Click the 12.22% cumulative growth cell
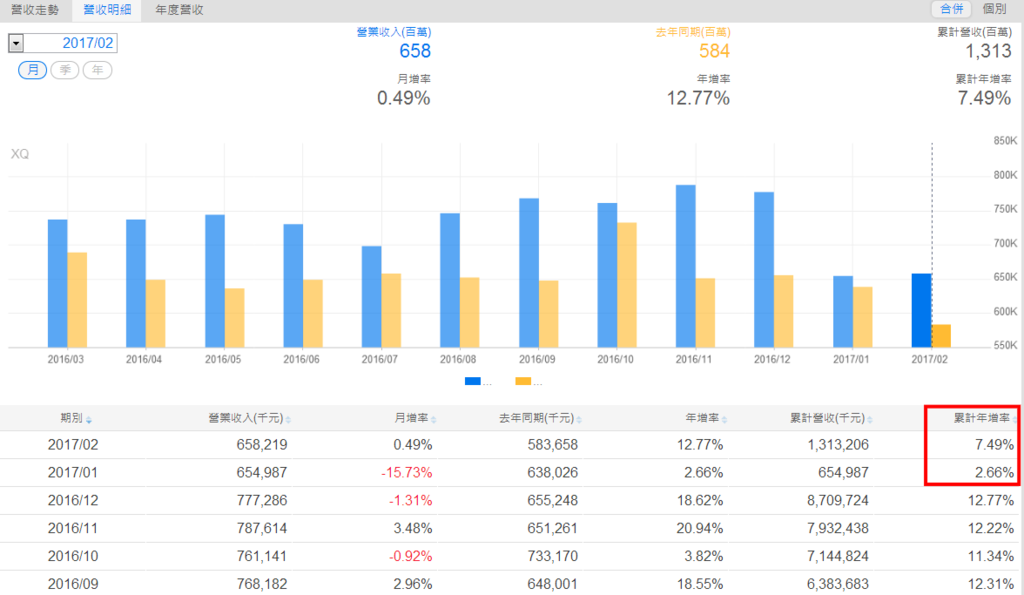 [x=991, y=528]
